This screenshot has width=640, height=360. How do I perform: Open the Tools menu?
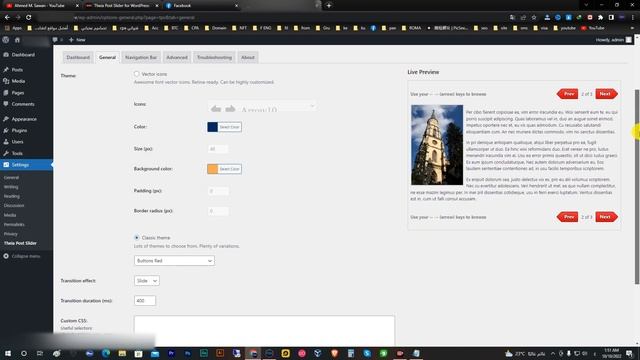coord(17,153)
